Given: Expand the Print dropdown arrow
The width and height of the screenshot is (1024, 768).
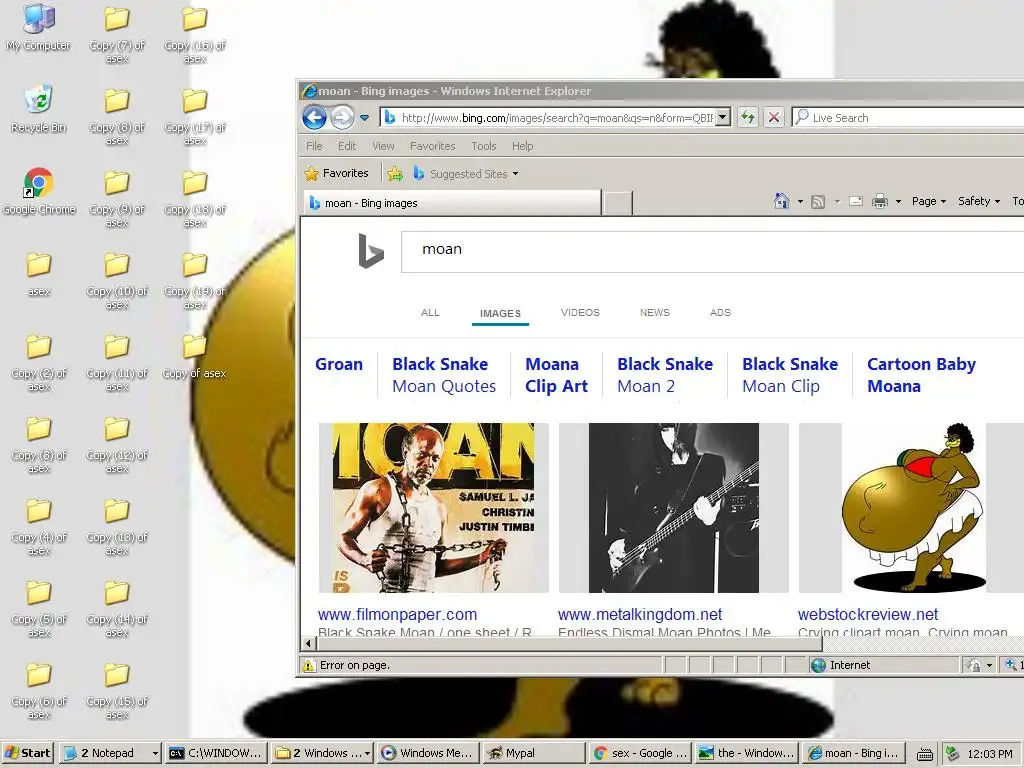Looking at the screenshot, I should coord(898,202).
